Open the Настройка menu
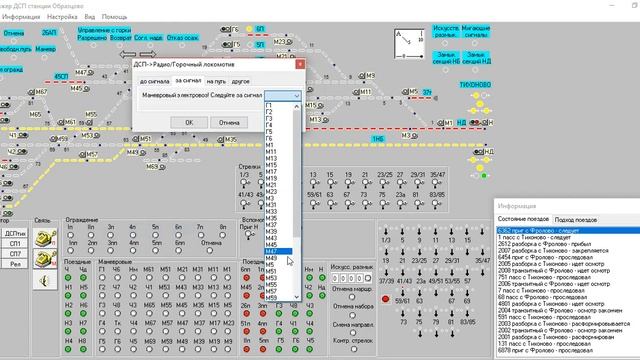This screenshot has height=360, width=640. coord(62,17)
